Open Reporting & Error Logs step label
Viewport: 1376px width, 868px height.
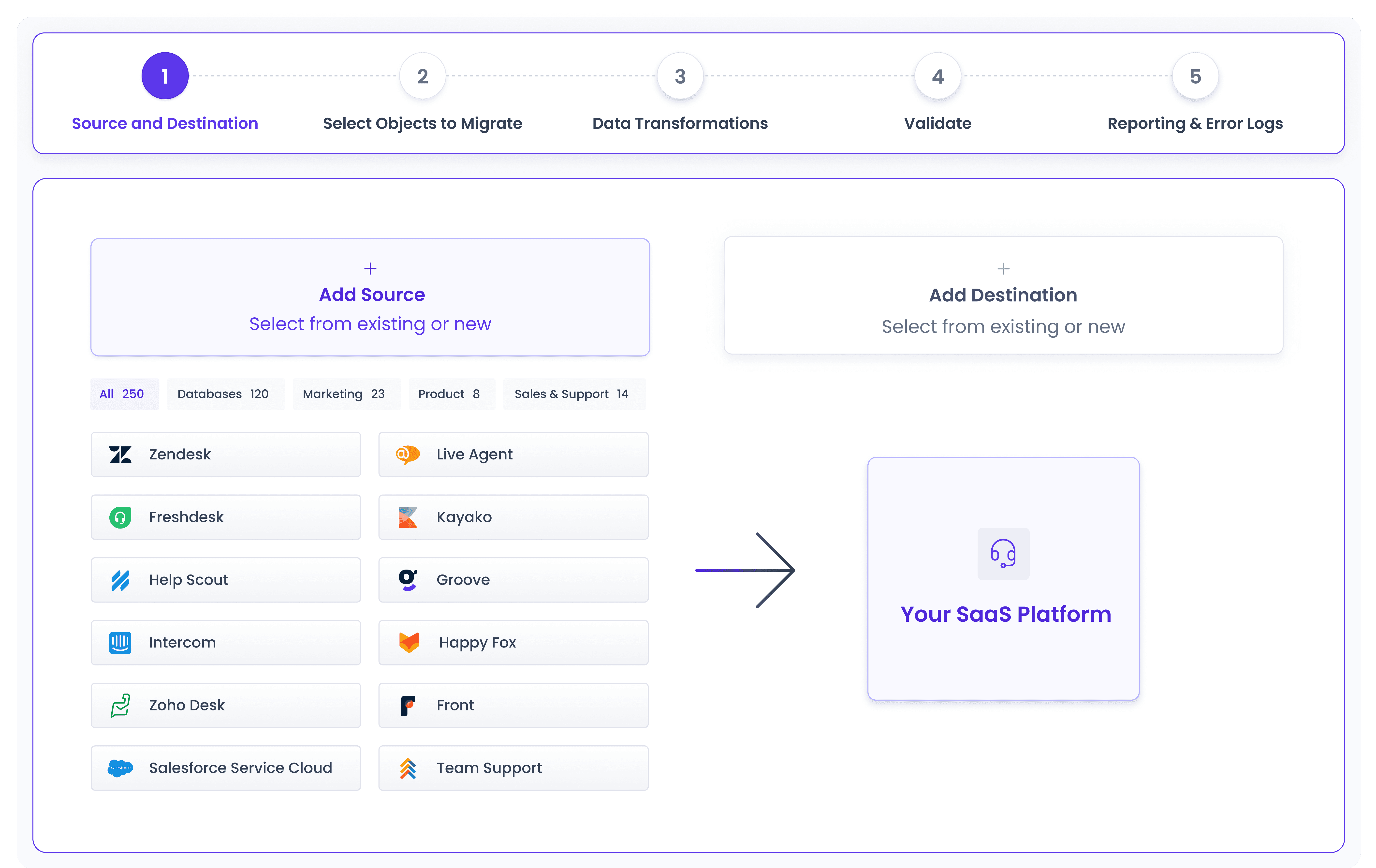(x=1195, y=123)
